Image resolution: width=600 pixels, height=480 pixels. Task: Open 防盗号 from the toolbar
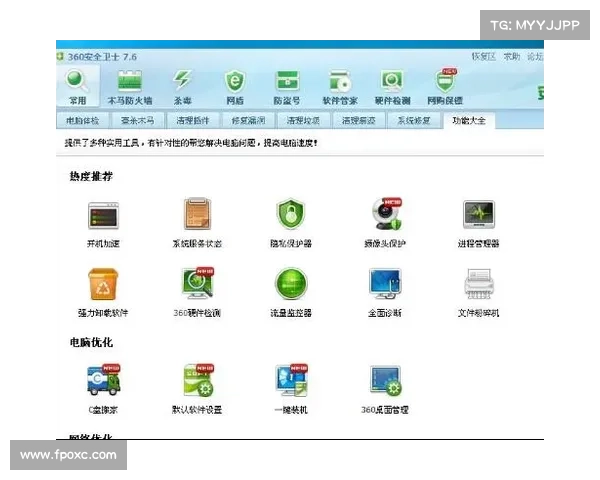[x=287, y=87]
